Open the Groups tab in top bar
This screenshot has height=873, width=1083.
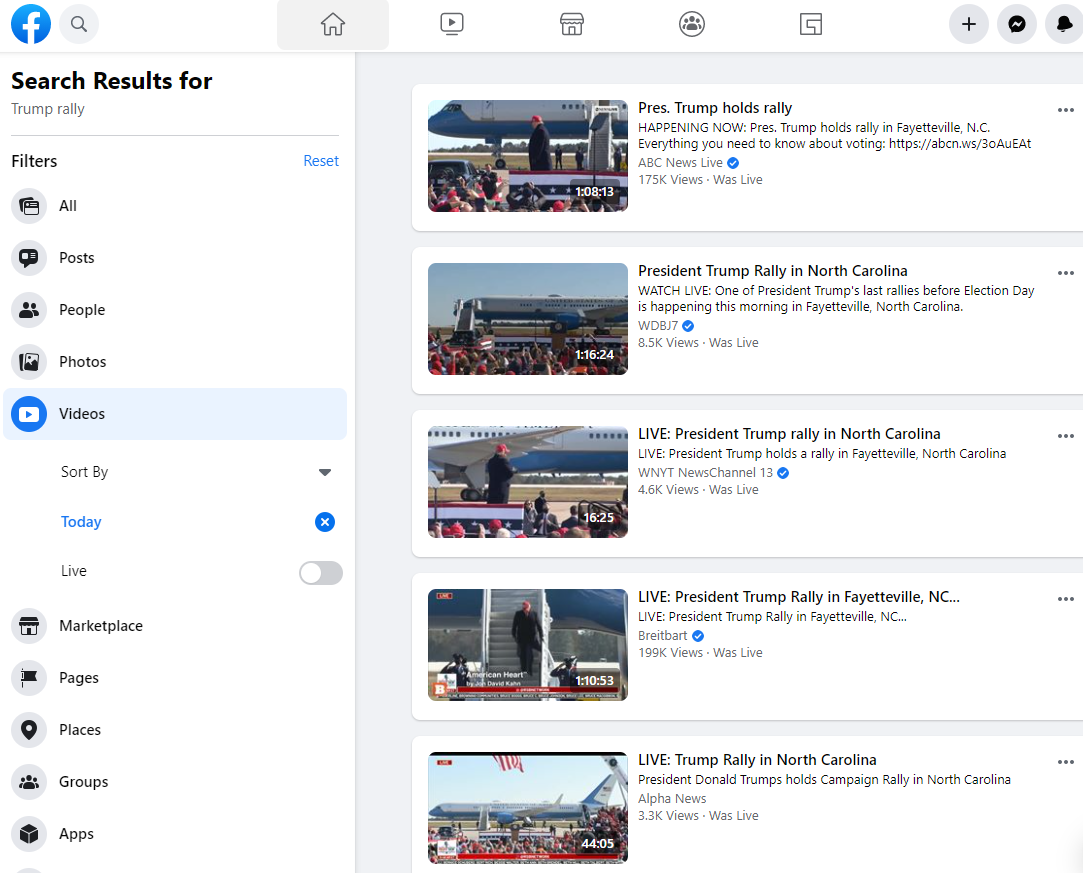[x=691, y=25]
